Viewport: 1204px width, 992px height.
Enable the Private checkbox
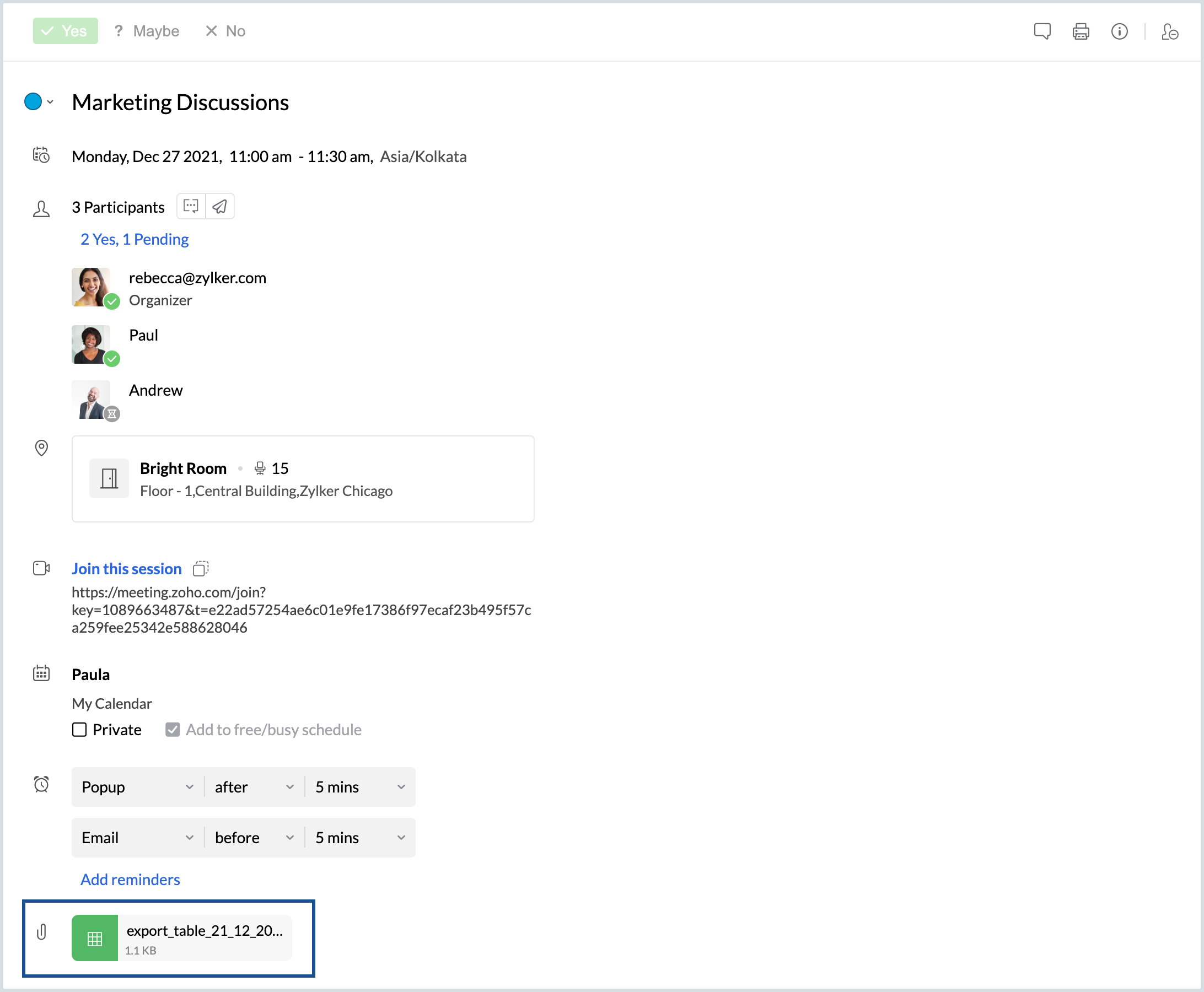(x=79, y=730)
